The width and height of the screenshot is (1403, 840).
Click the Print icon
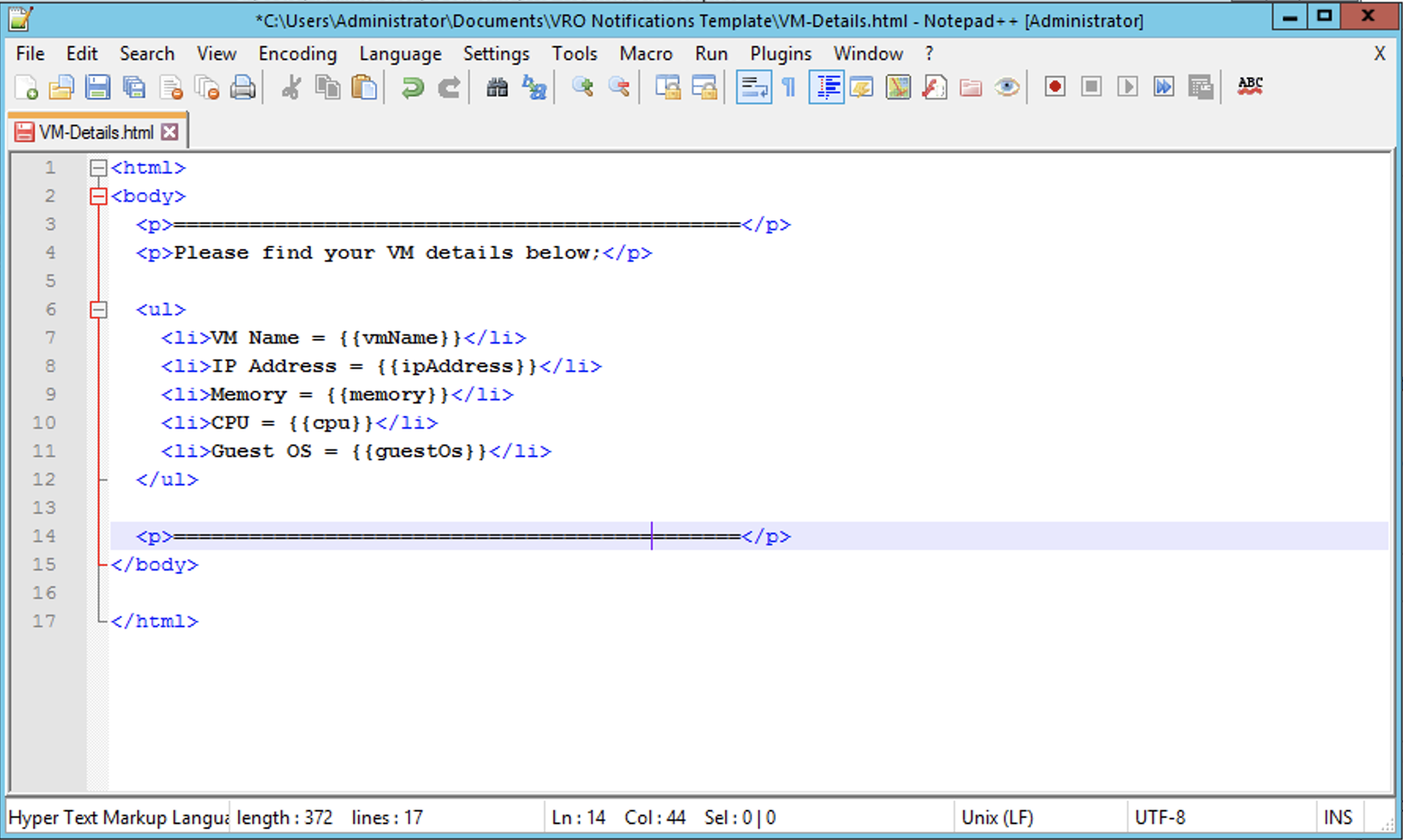click(243, 87)
